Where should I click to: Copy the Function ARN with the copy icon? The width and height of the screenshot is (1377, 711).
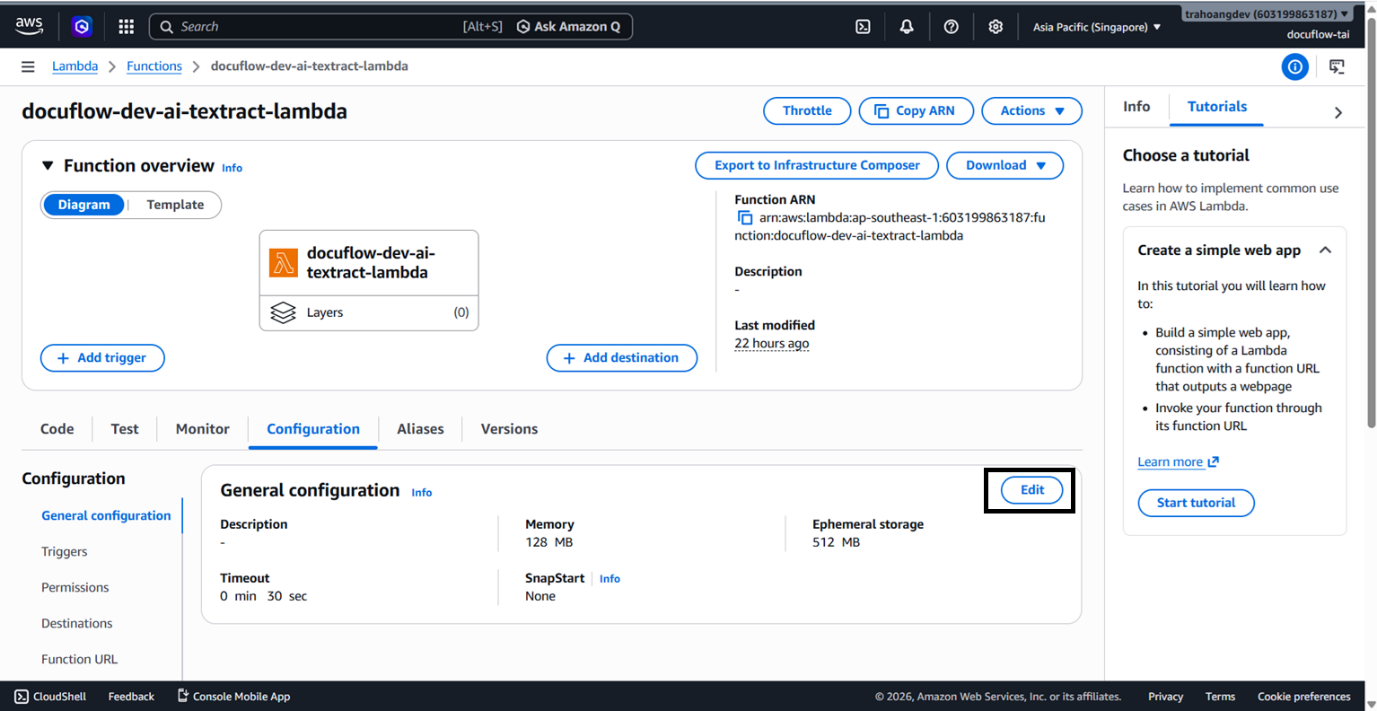point(744,217)
